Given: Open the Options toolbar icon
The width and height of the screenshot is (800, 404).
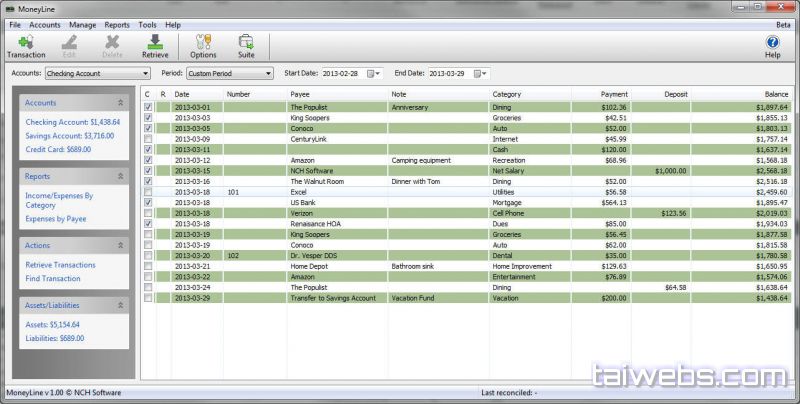Looking at the screenshot, I should [x=203, y=46].
